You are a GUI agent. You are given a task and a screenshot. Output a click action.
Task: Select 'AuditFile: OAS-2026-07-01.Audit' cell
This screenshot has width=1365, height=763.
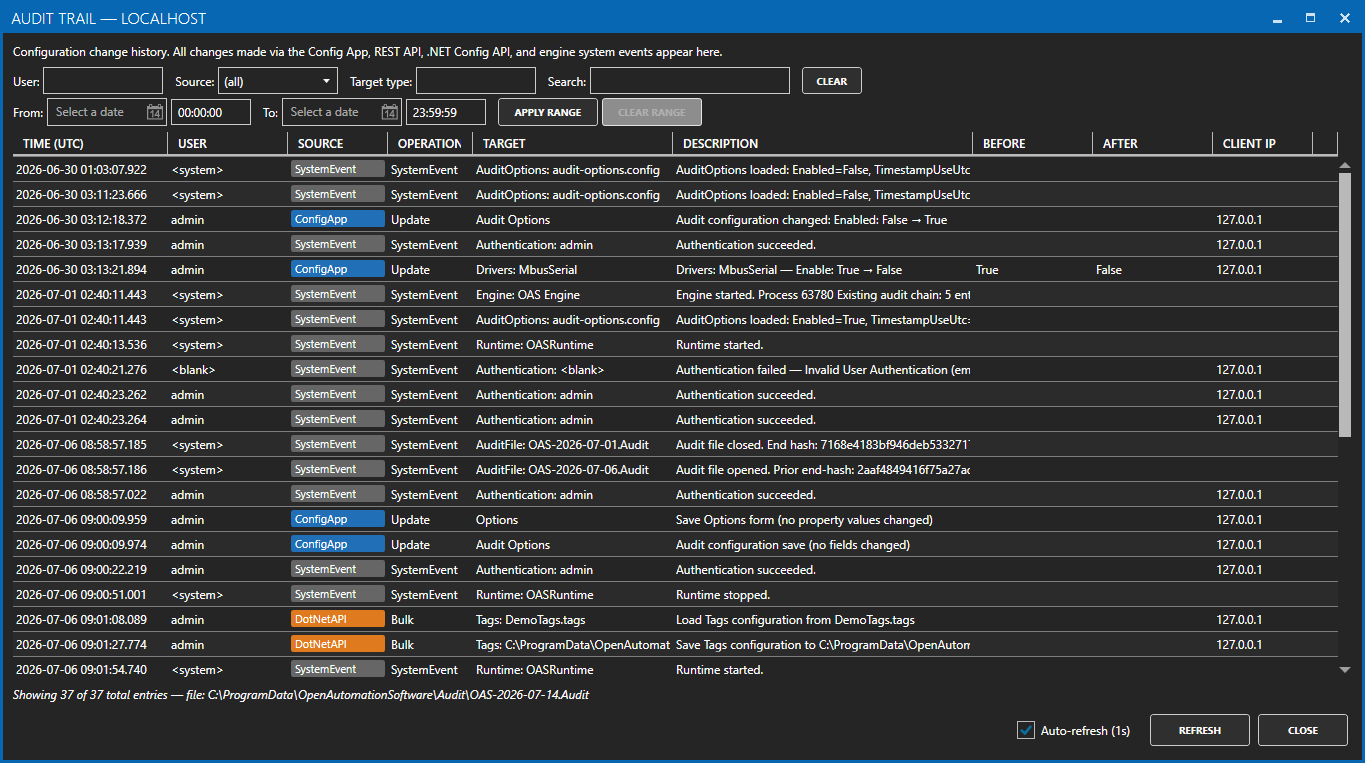click(563, 445)
